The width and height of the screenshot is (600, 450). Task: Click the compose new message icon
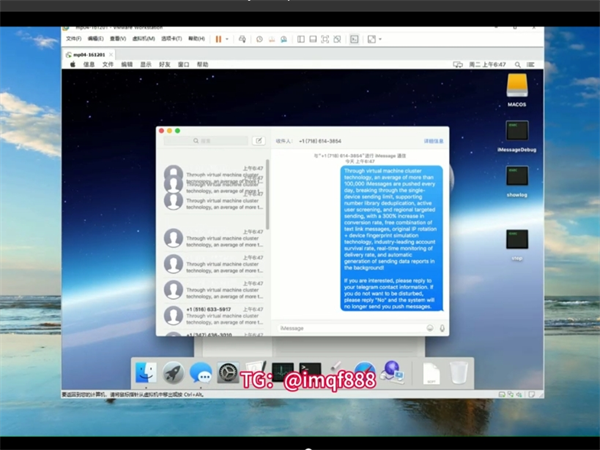[259, 141]
